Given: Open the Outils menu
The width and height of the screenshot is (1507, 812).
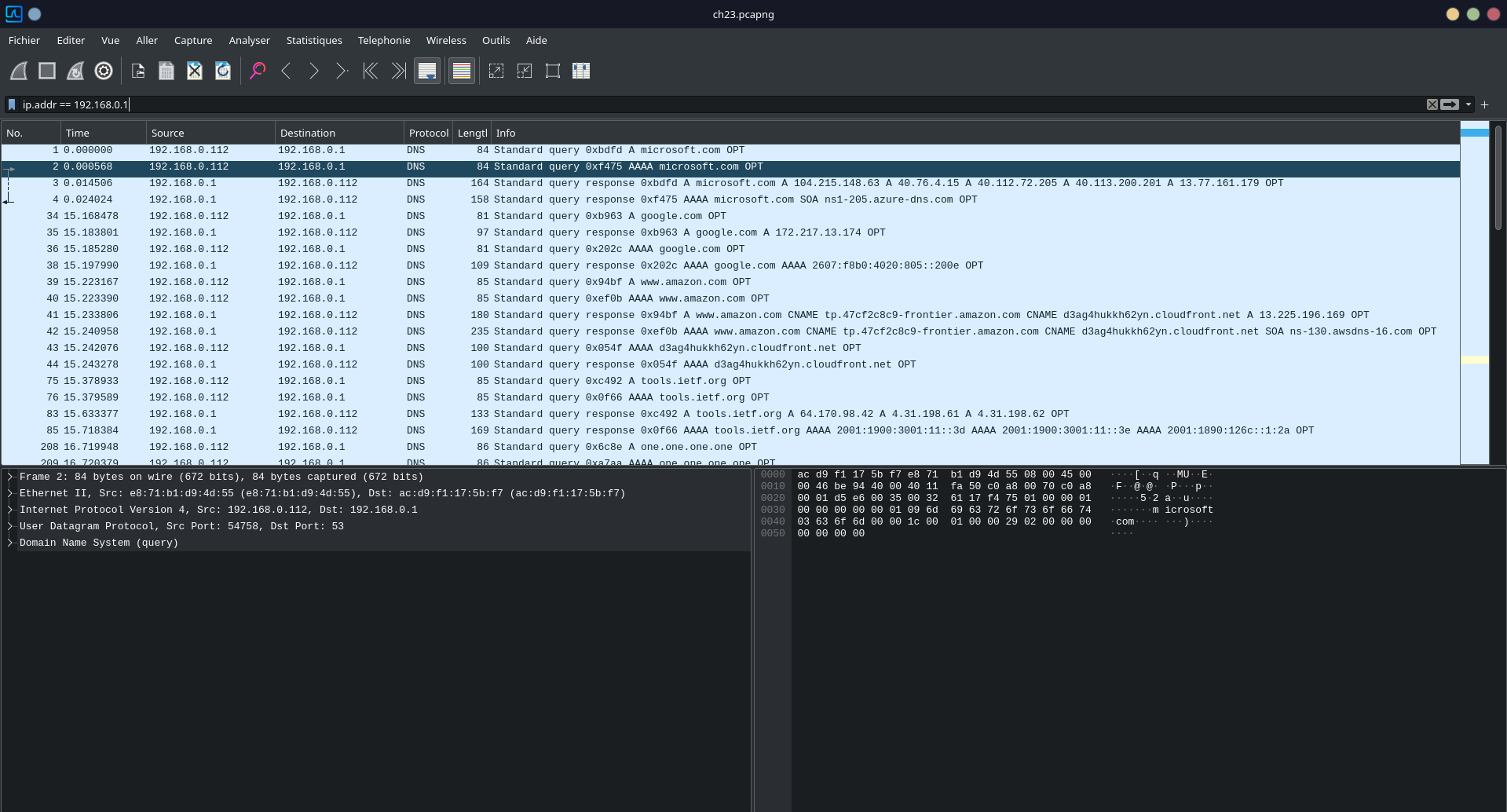Looking at the screenshot, I should pyautogui.click(x=496, y=40).
